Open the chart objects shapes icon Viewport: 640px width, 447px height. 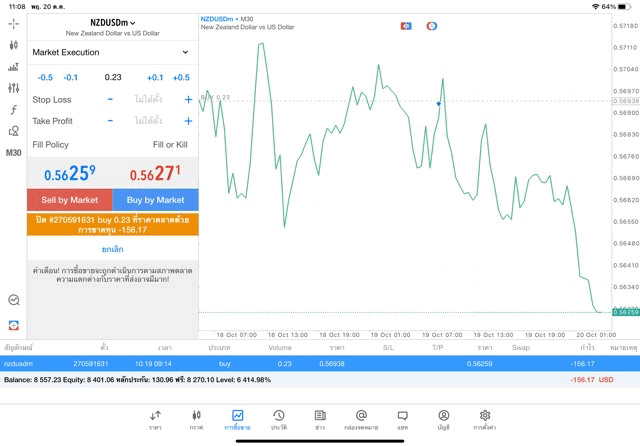pos(13,131)
